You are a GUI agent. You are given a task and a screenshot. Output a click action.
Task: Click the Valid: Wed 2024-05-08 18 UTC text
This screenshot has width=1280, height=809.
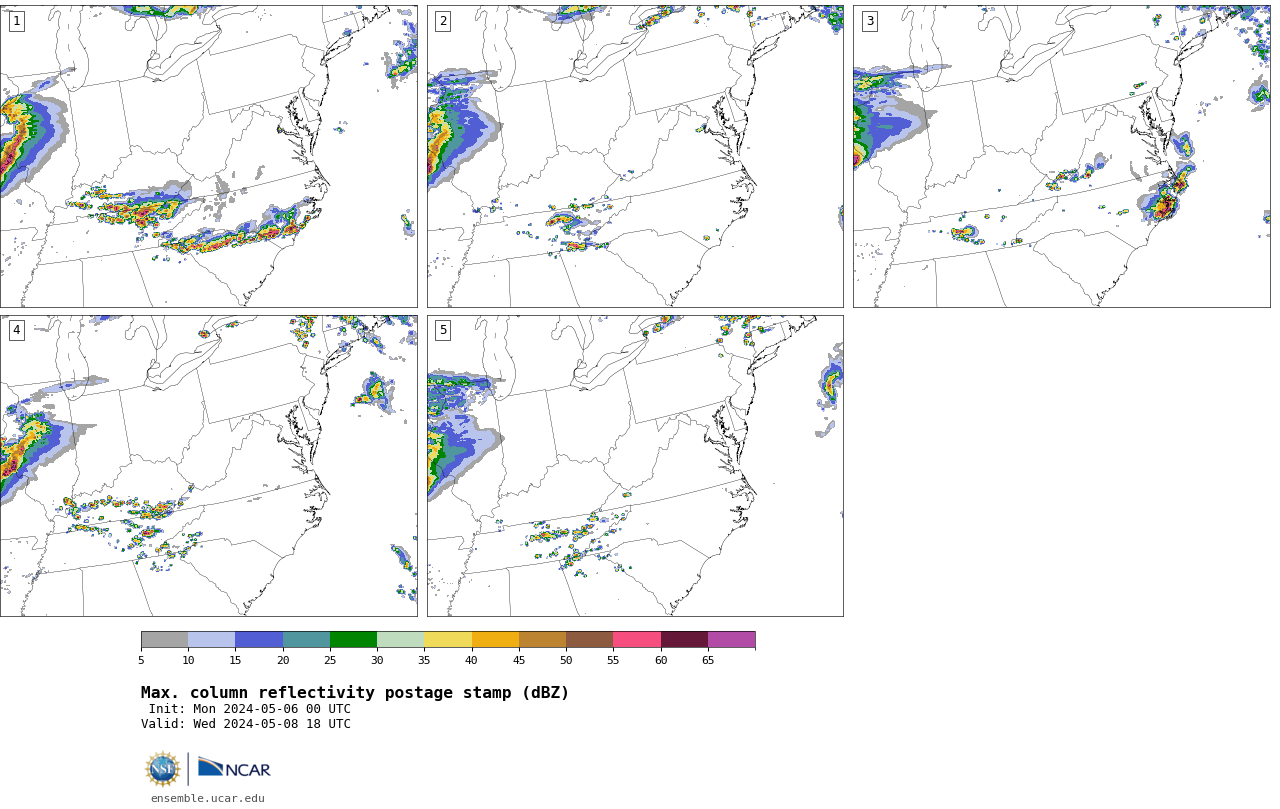246,724
